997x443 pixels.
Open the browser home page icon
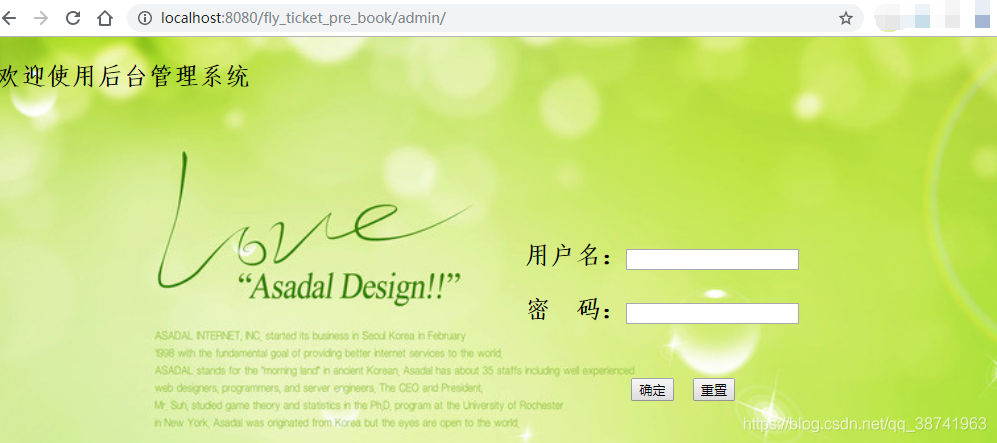pyautogui.click(x=105, y=18)
